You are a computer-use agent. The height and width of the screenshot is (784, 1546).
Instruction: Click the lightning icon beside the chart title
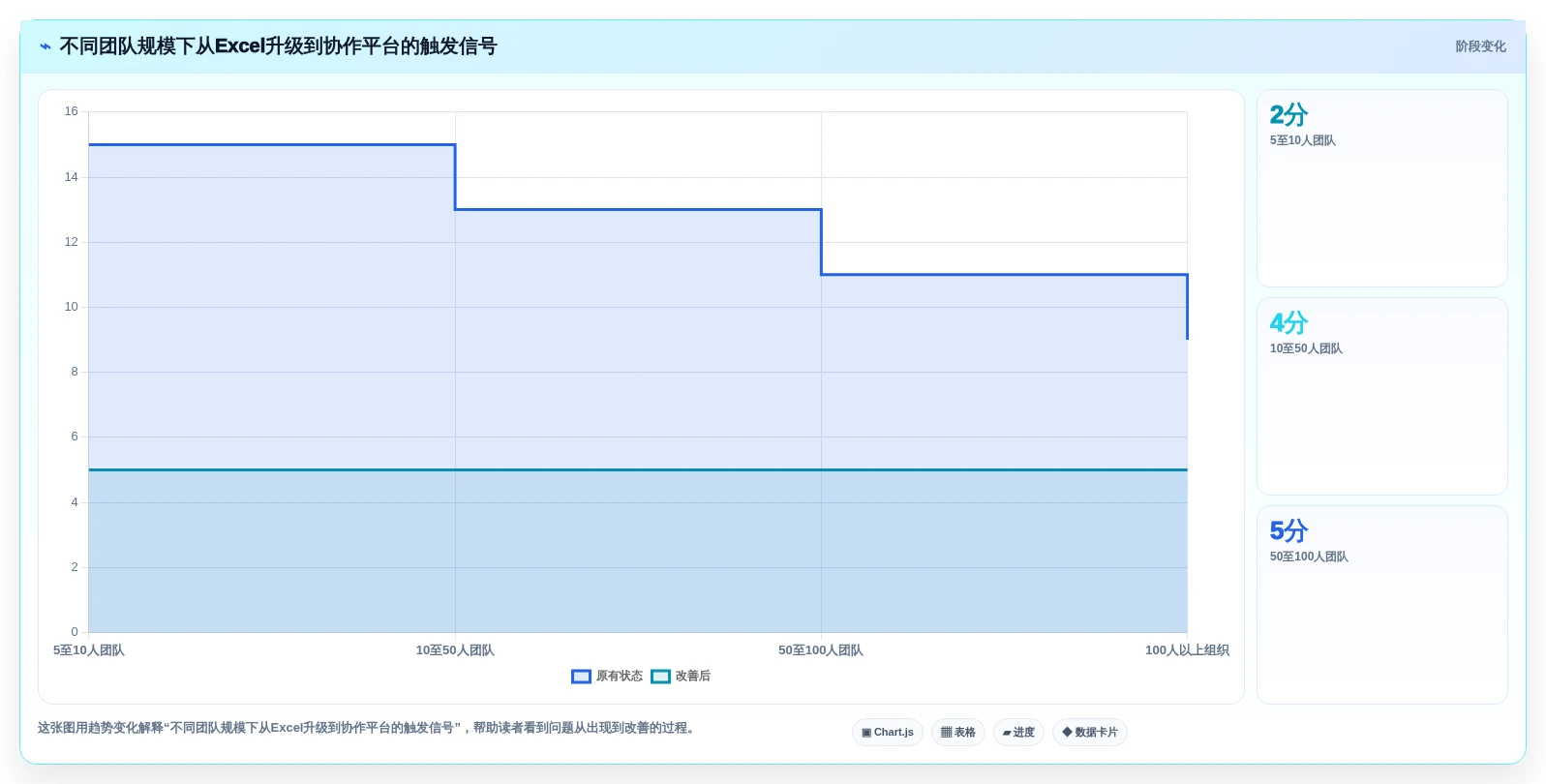click(45, 46)
